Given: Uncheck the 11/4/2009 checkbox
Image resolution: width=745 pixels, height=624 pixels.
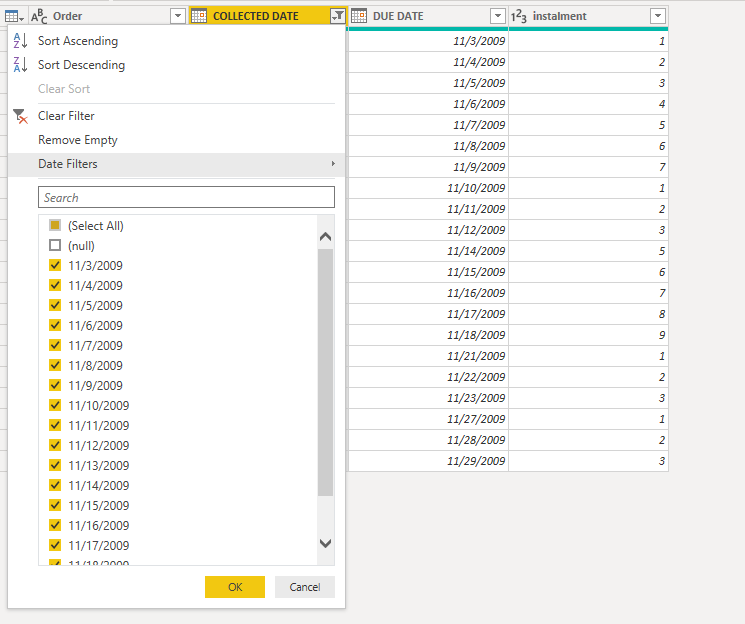Looking at the screenshot, I should (x=55, y=285).
